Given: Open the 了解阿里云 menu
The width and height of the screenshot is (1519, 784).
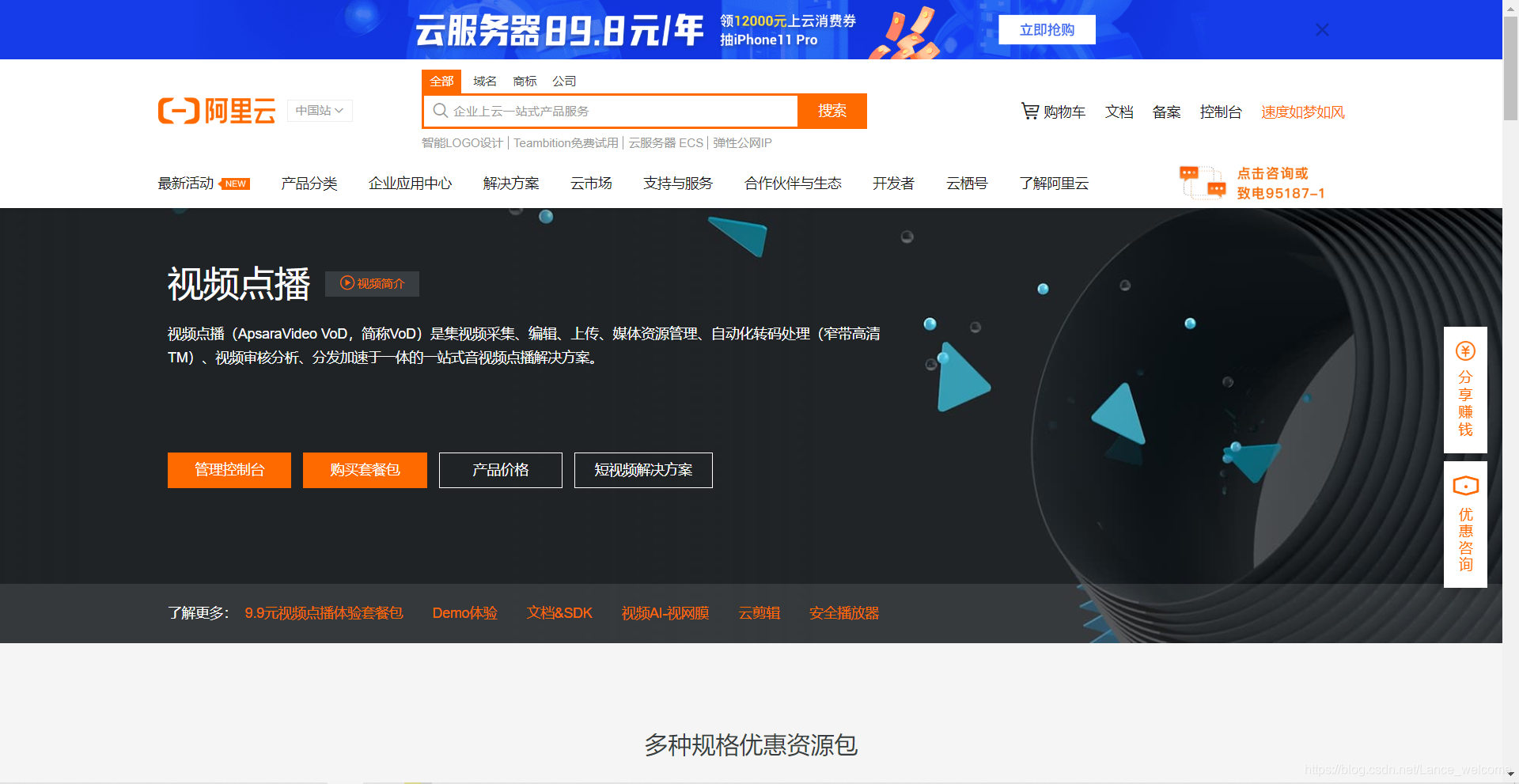Looking at the screenshot, I should (1054, 184).
